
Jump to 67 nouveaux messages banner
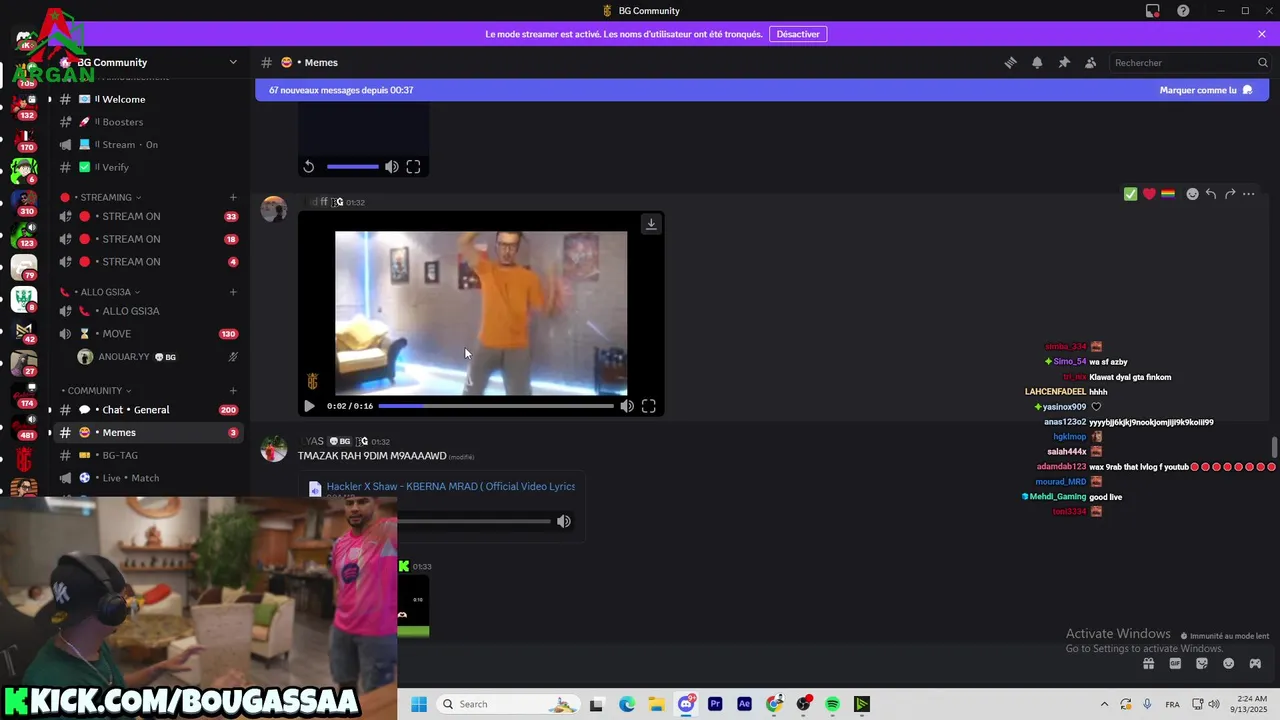341,90
